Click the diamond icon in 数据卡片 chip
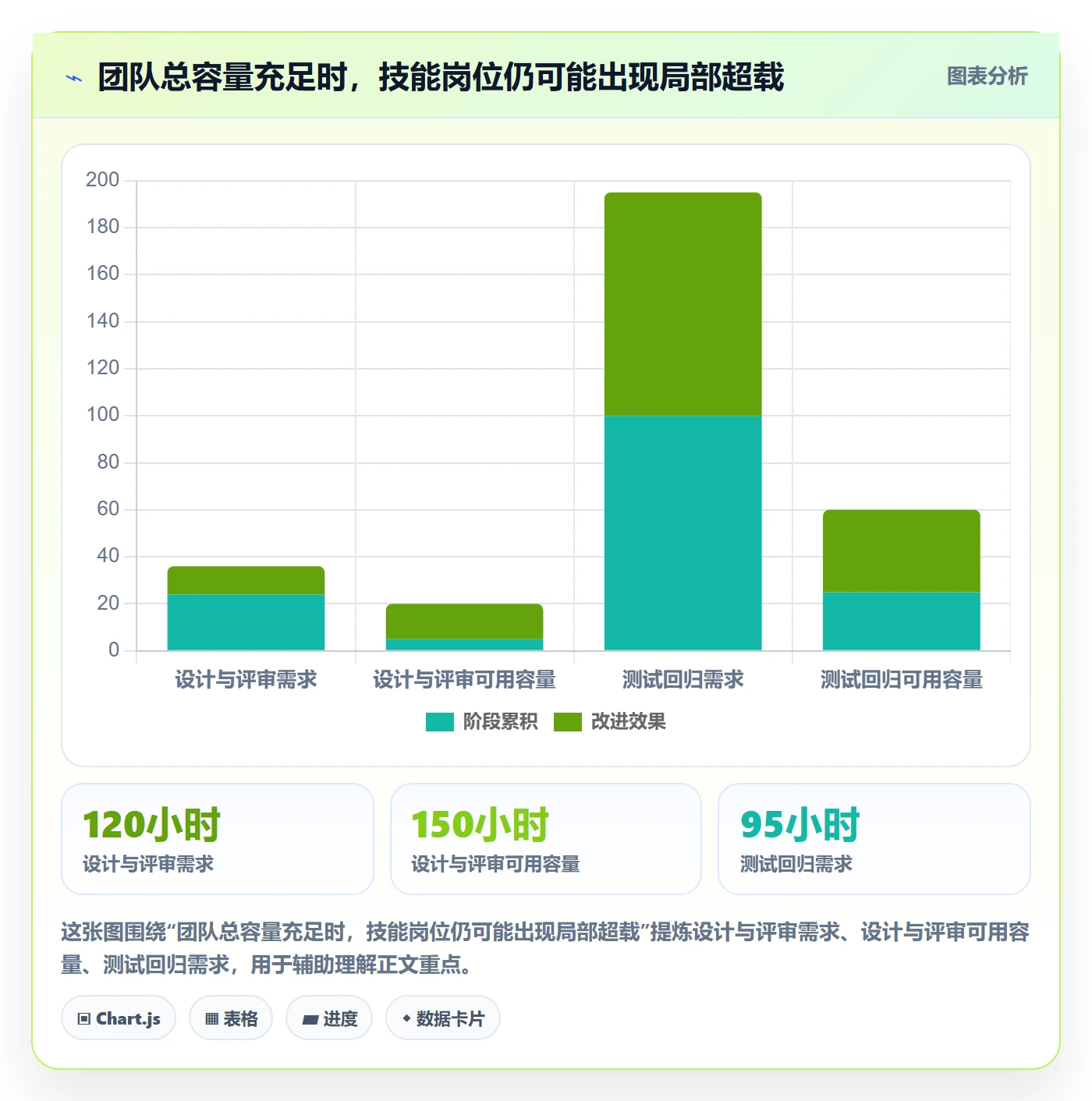 [x=406, y=1018]
